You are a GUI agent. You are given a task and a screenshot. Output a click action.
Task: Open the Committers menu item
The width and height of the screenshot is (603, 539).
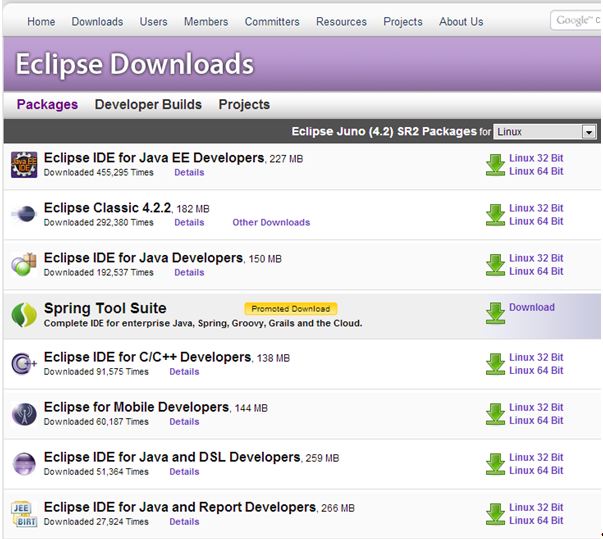[272, 22]
